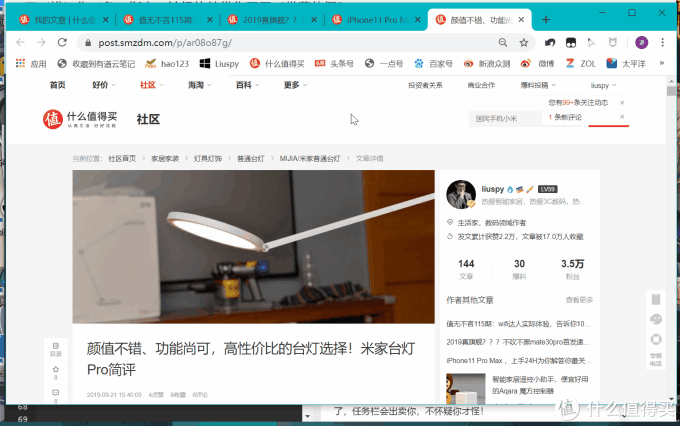Click the address bar URL
This screenshot has height=426, width=680.
click(x=165, y=43)
